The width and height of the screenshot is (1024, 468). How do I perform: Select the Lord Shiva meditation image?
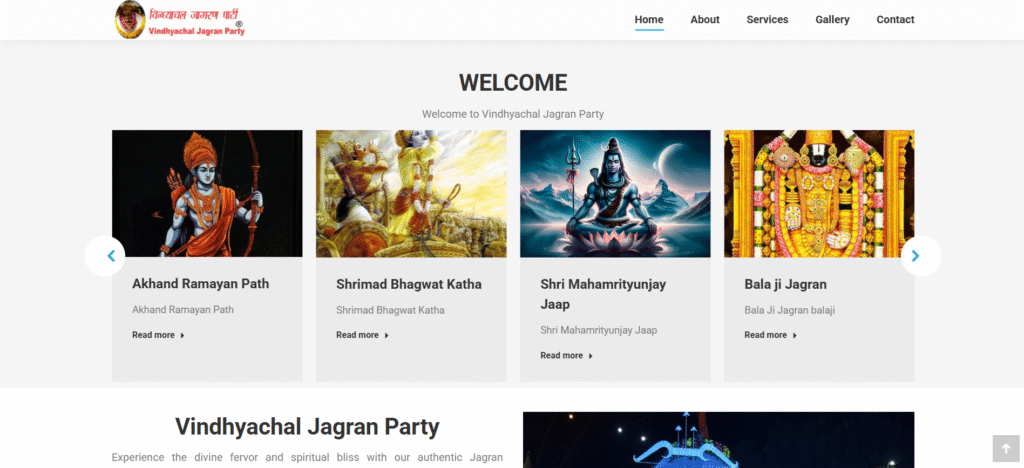[615, 193]
